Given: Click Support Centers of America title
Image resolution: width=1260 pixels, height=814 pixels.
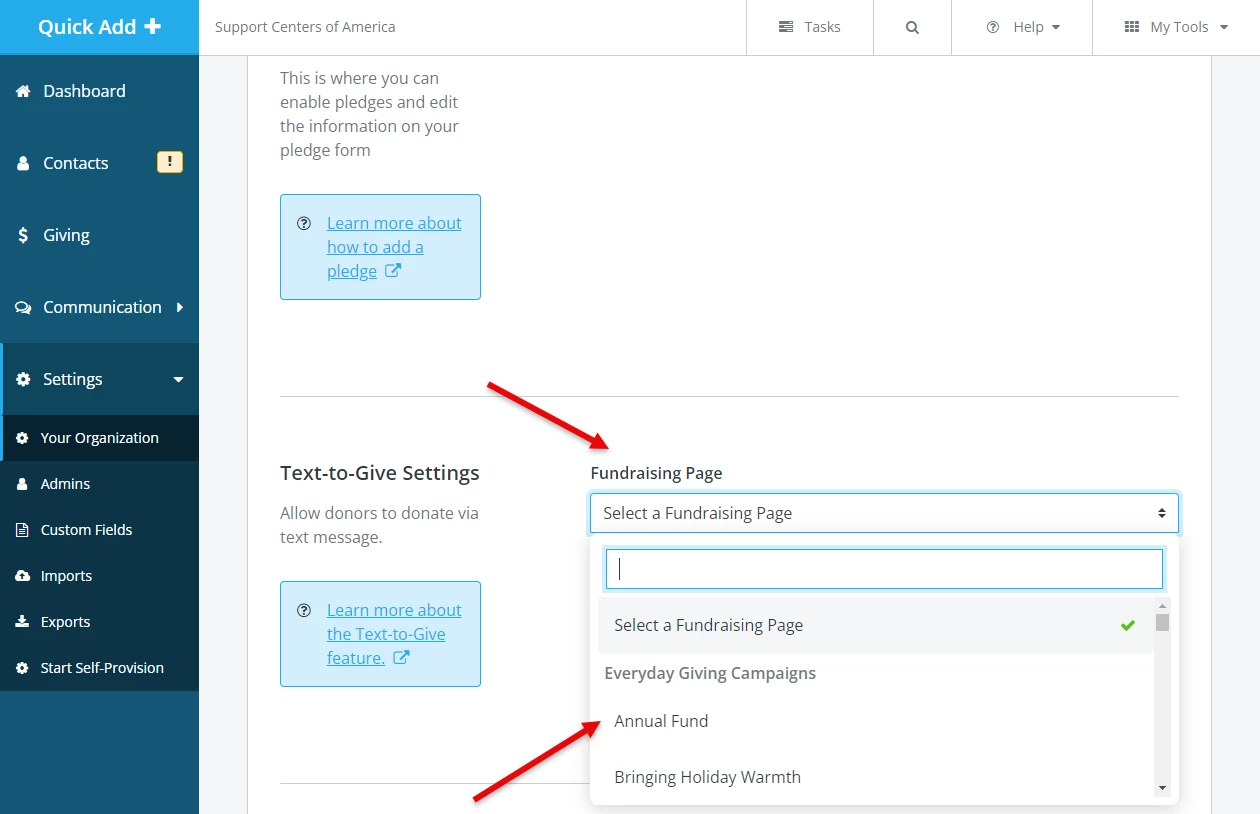Looking at the screenshot, I should click(x=305, y=27).
